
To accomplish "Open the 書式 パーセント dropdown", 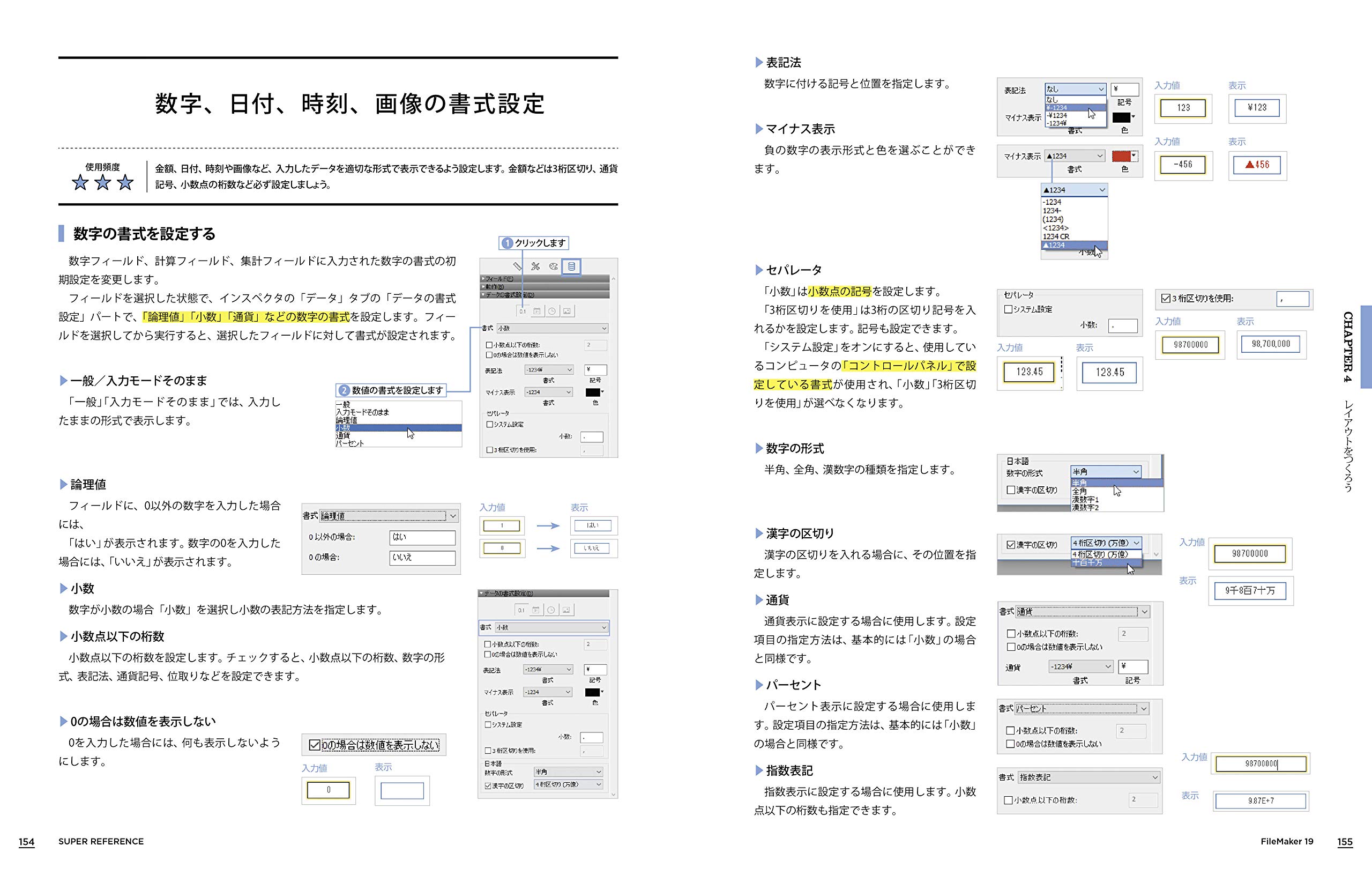I will click(x=1082, y=709).
